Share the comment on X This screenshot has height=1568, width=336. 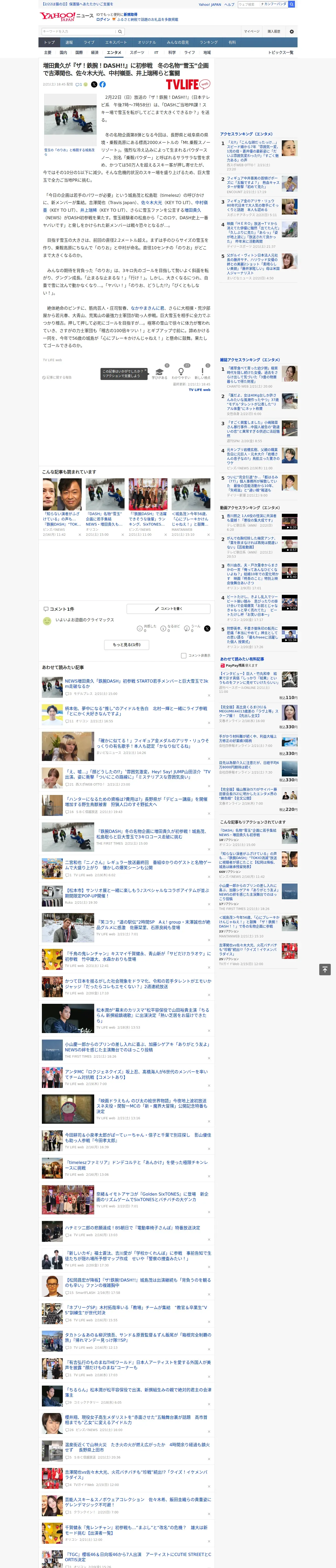pyautogui.click(x=207, y=628)
